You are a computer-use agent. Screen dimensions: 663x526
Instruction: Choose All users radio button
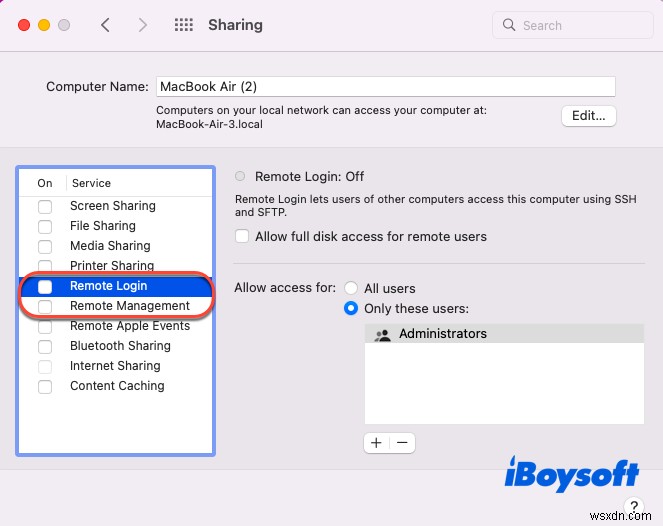point(351,288)
